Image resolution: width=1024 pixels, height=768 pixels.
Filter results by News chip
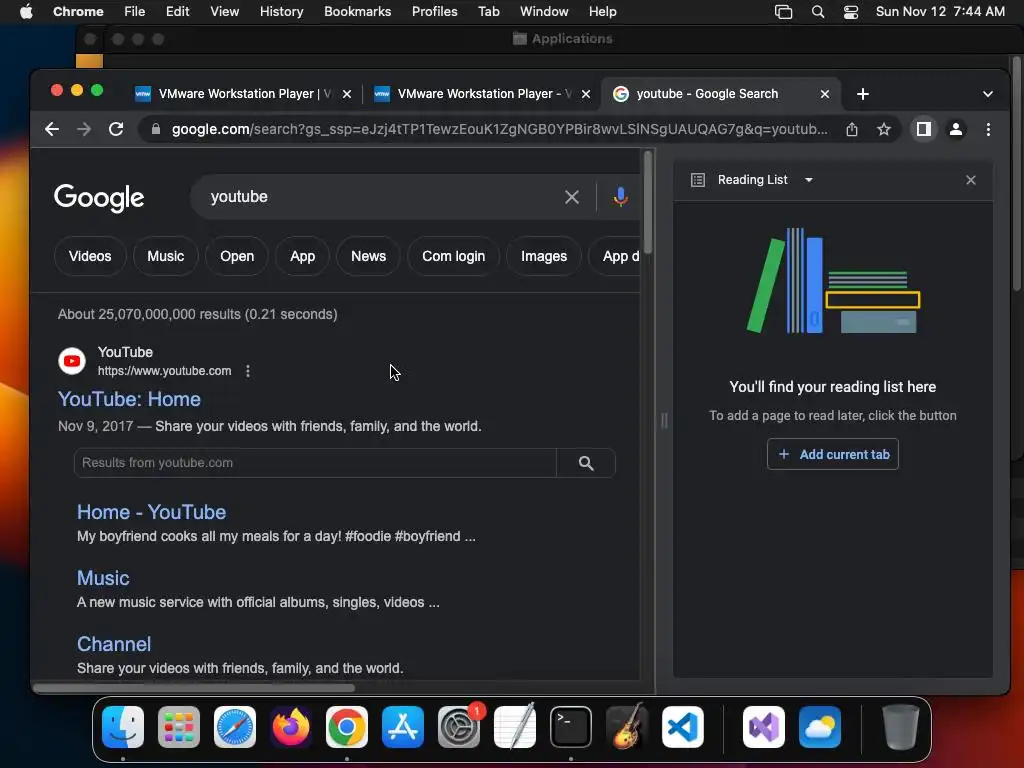(x=368, y=256)
